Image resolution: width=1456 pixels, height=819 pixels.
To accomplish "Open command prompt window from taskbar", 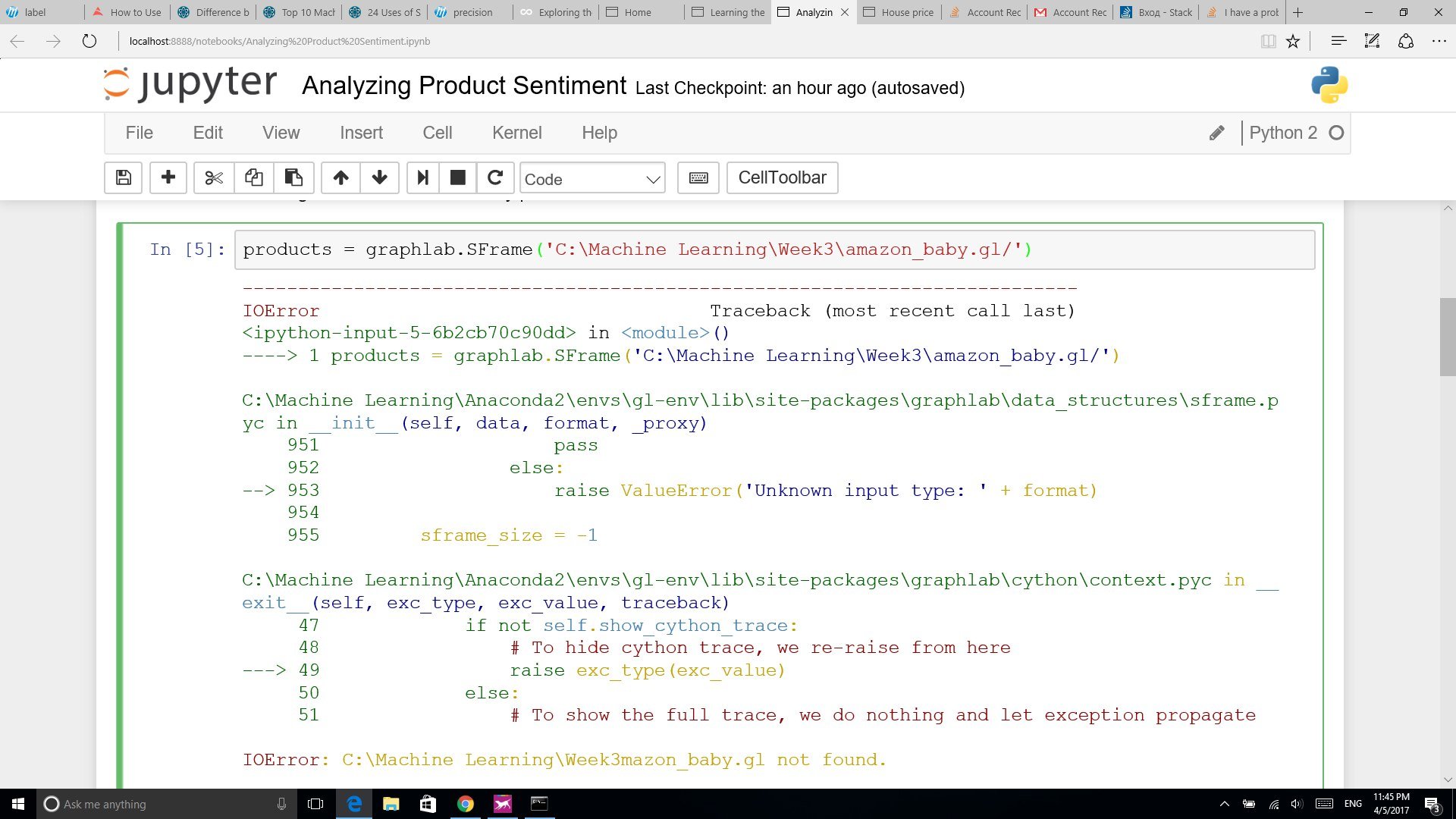I will tap(539, 804).
